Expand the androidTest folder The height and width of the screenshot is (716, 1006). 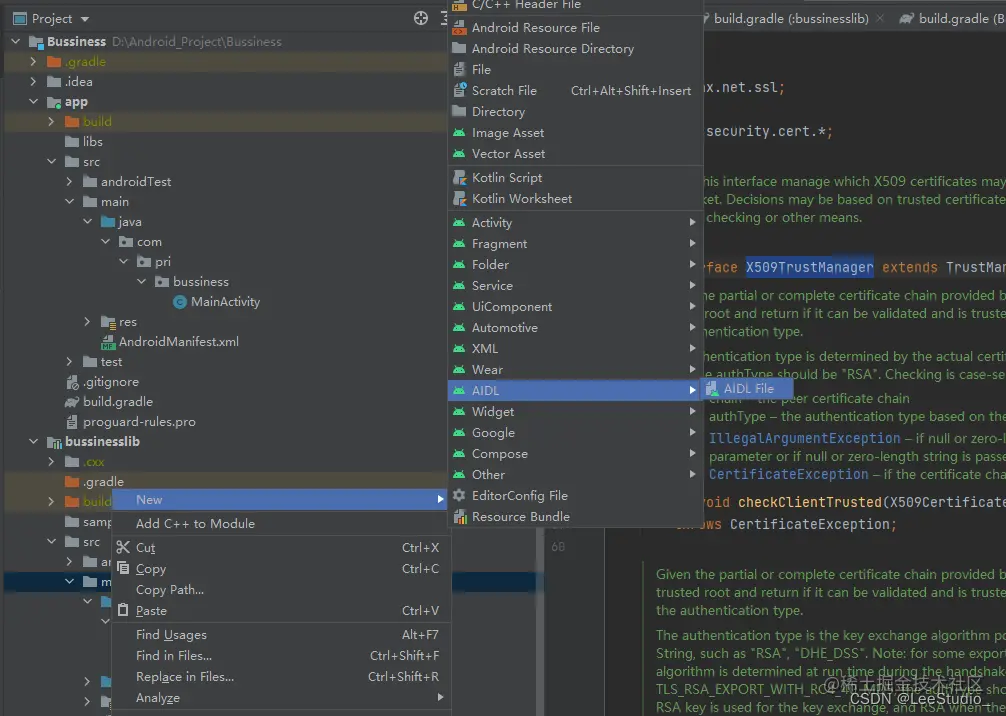69,182
